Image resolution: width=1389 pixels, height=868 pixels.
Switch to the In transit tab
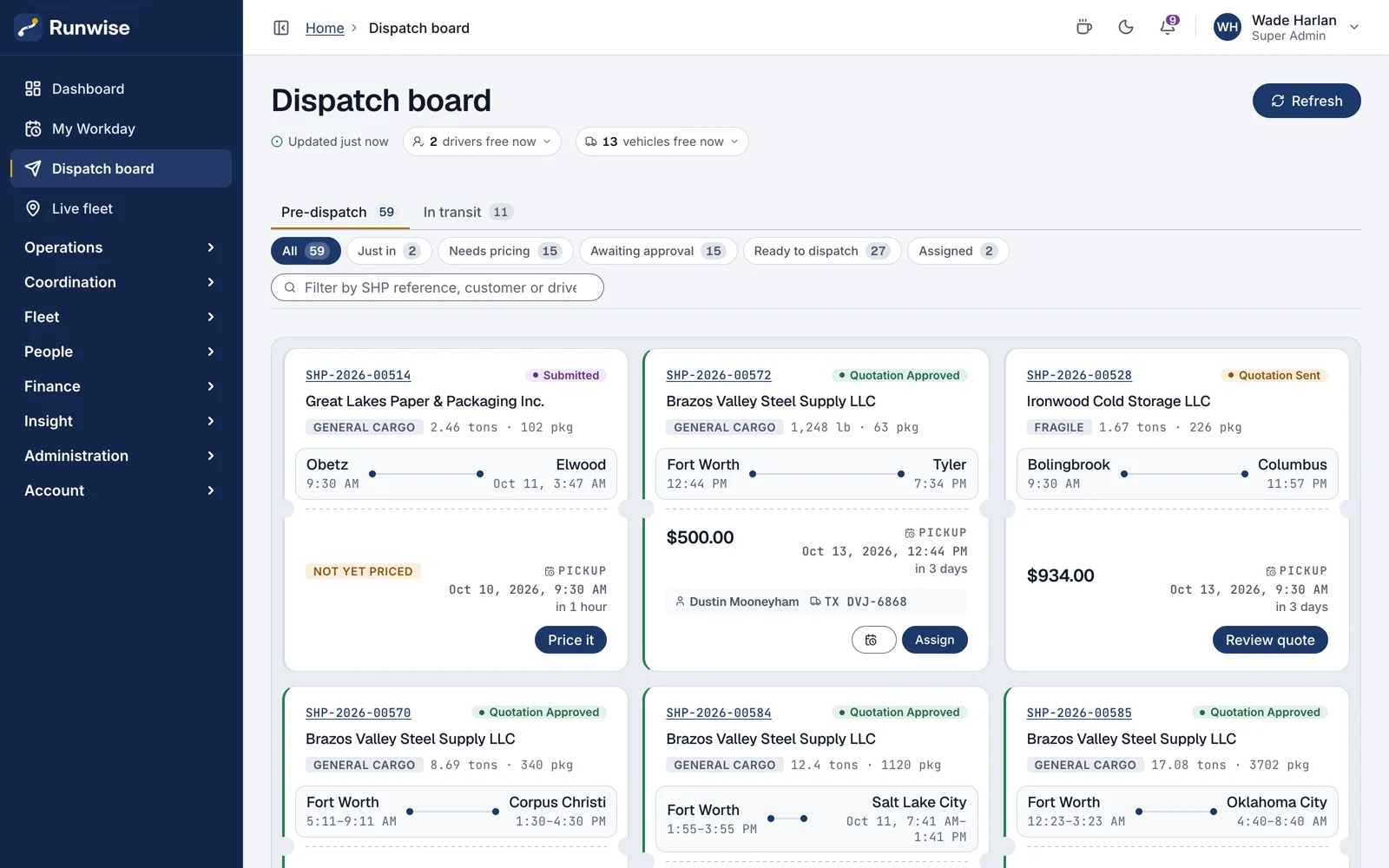pos(467,212)
